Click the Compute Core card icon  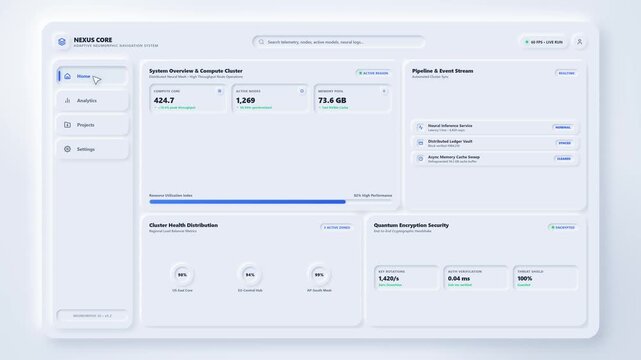click(x=220, y=91)
